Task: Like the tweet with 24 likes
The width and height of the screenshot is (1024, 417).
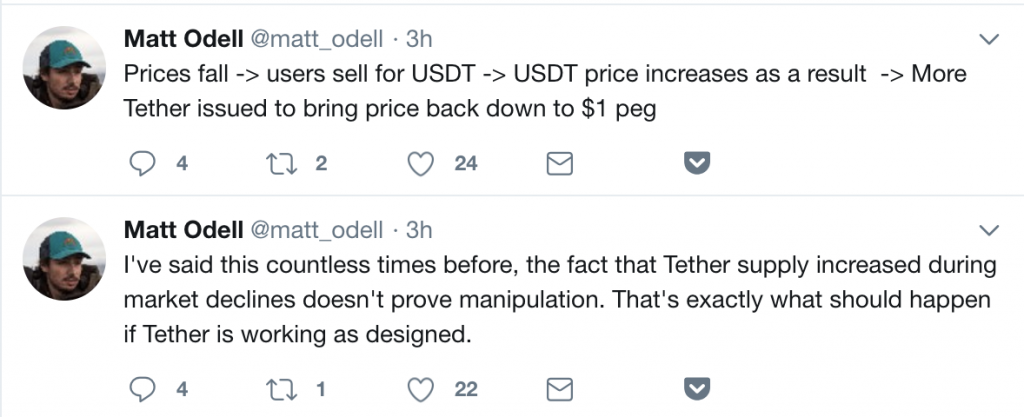Action: point(421,163)
